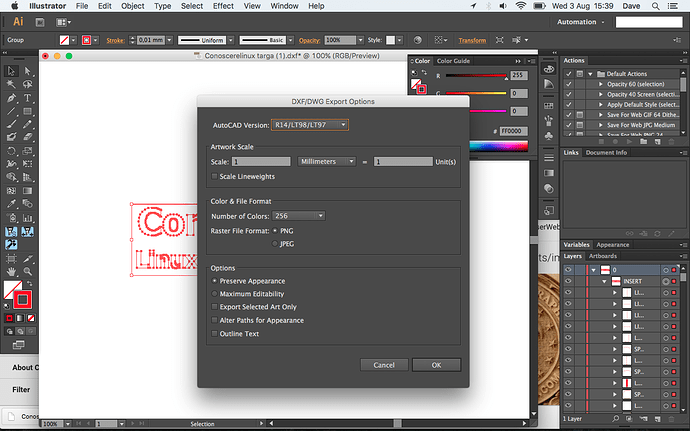
Task: Switch to the Artboards tab
Action: [602, 256]
